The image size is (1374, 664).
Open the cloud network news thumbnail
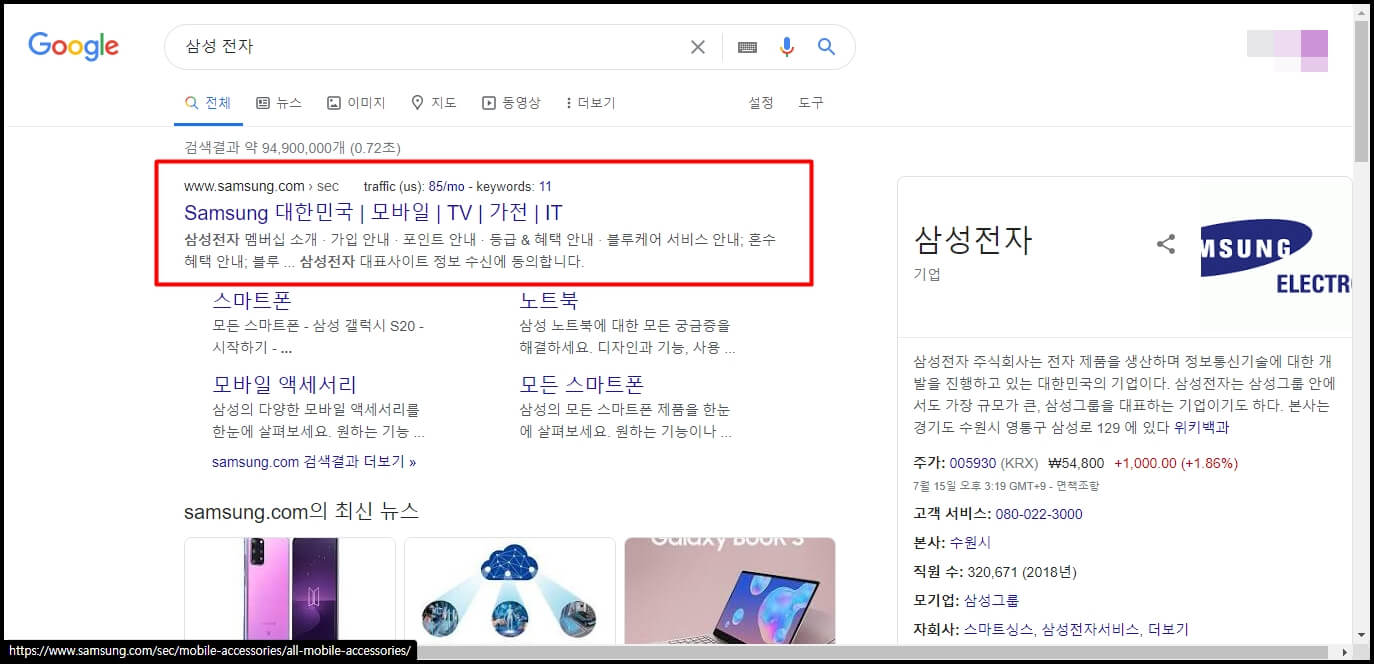(510, 592)
